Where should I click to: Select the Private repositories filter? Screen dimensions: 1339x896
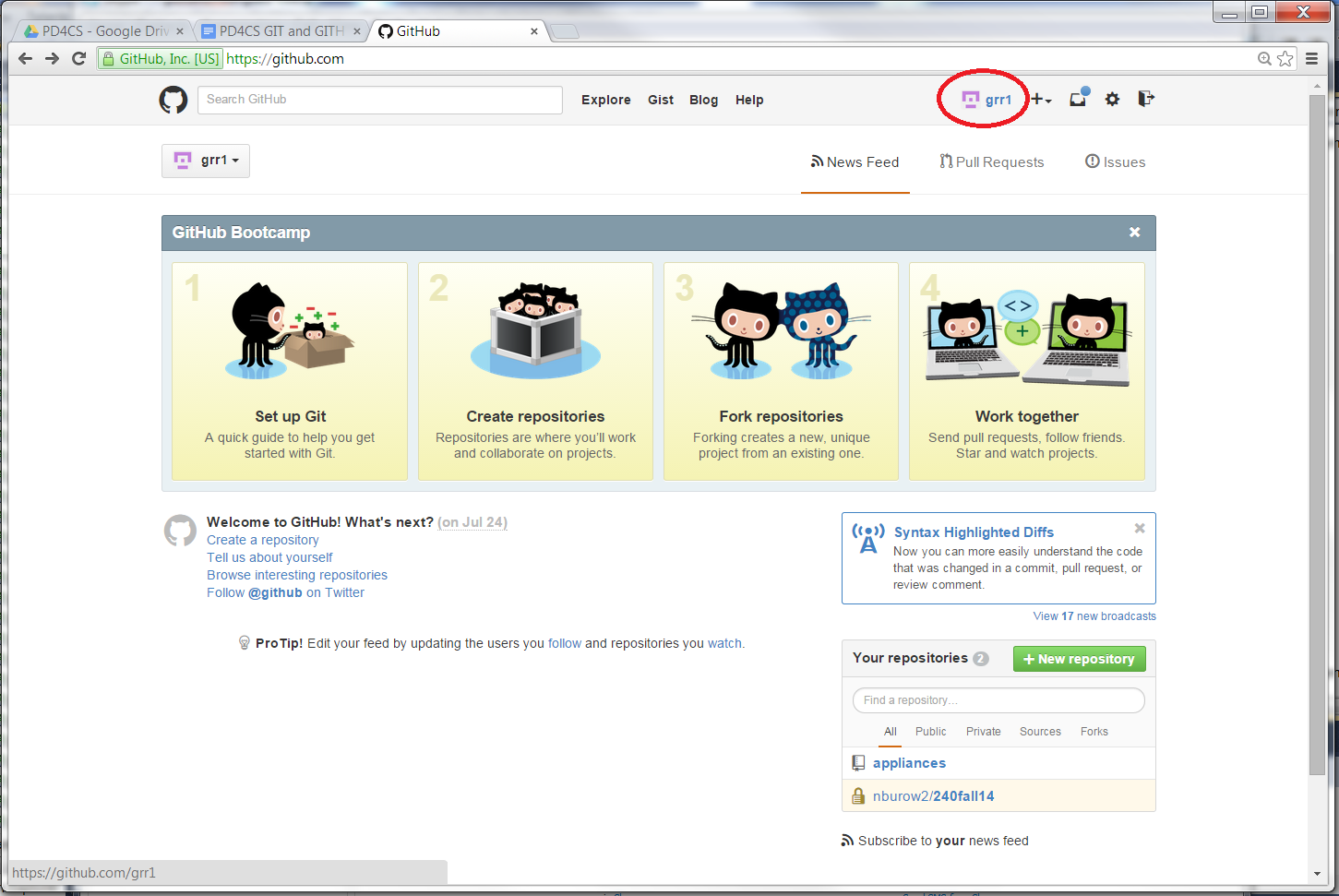[984, 732]
